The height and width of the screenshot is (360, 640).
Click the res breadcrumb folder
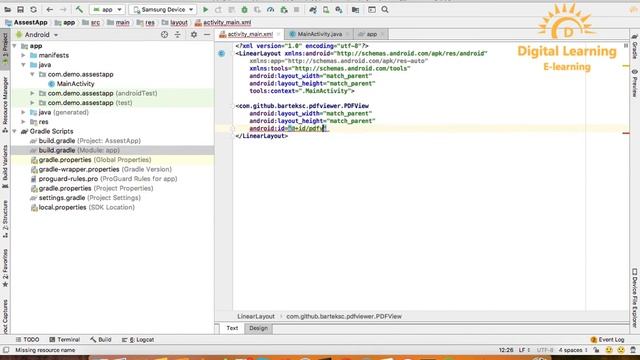146,22
